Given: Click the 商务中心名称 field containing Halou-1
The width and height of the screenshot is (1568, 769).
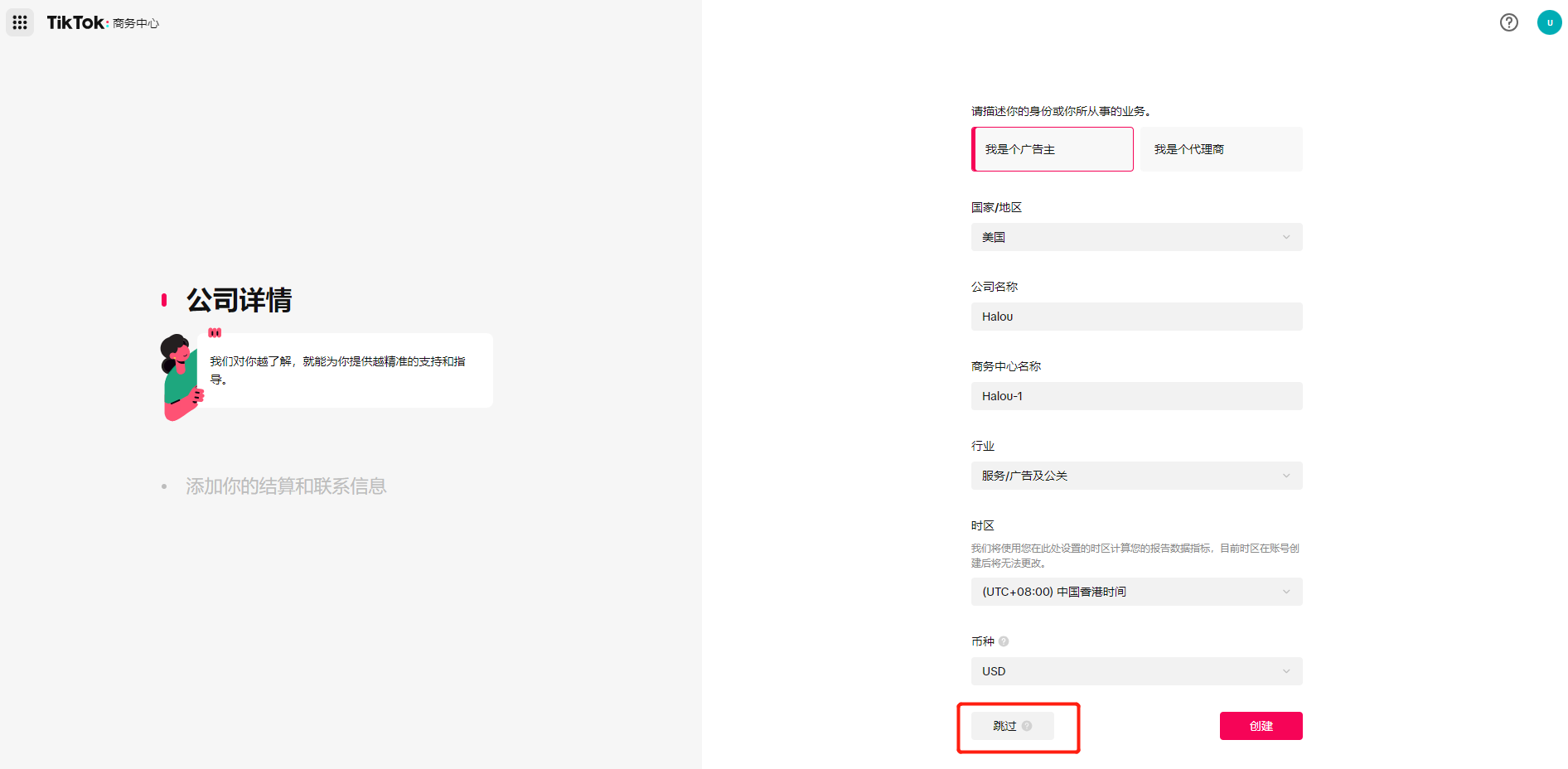Looking at the screenshot, I should [1137, 396].
